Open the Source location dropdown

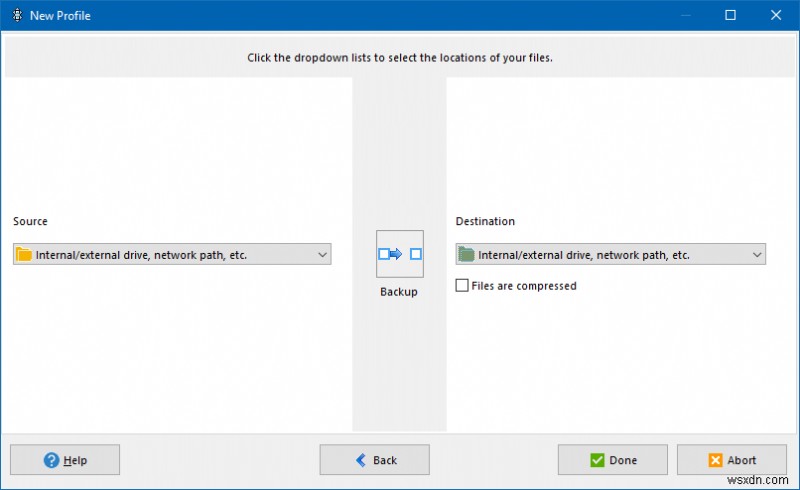point(172,254)
